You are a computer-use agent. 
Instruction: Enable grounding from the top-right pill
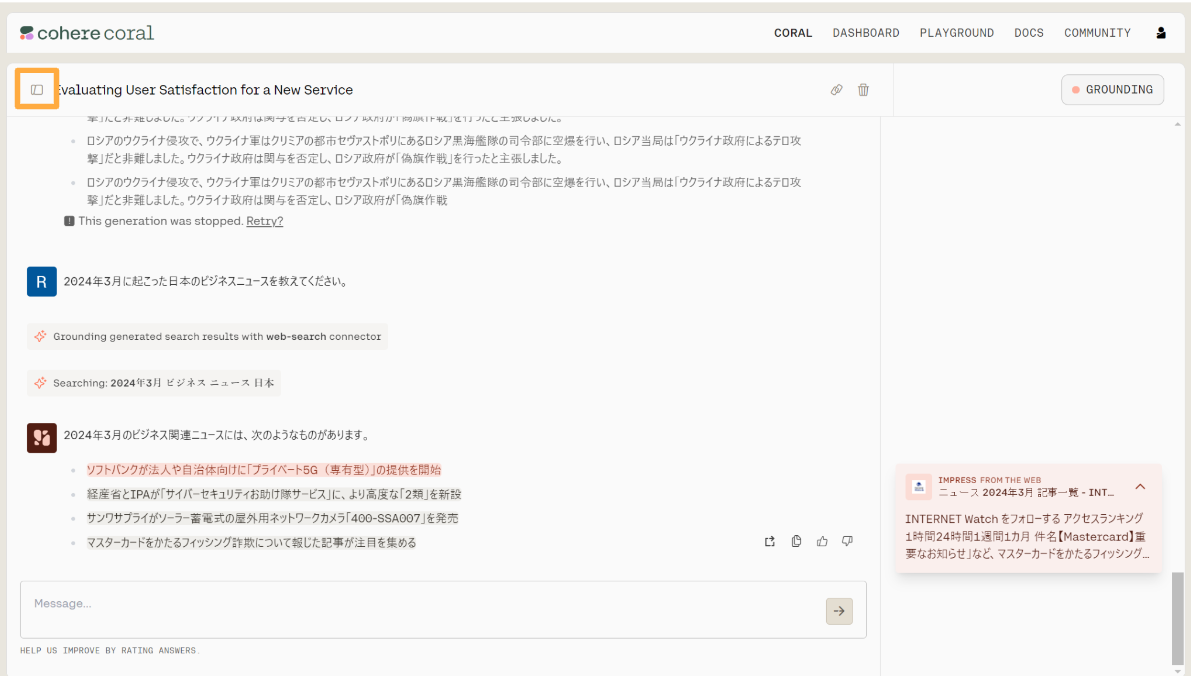pos(1112,89)
